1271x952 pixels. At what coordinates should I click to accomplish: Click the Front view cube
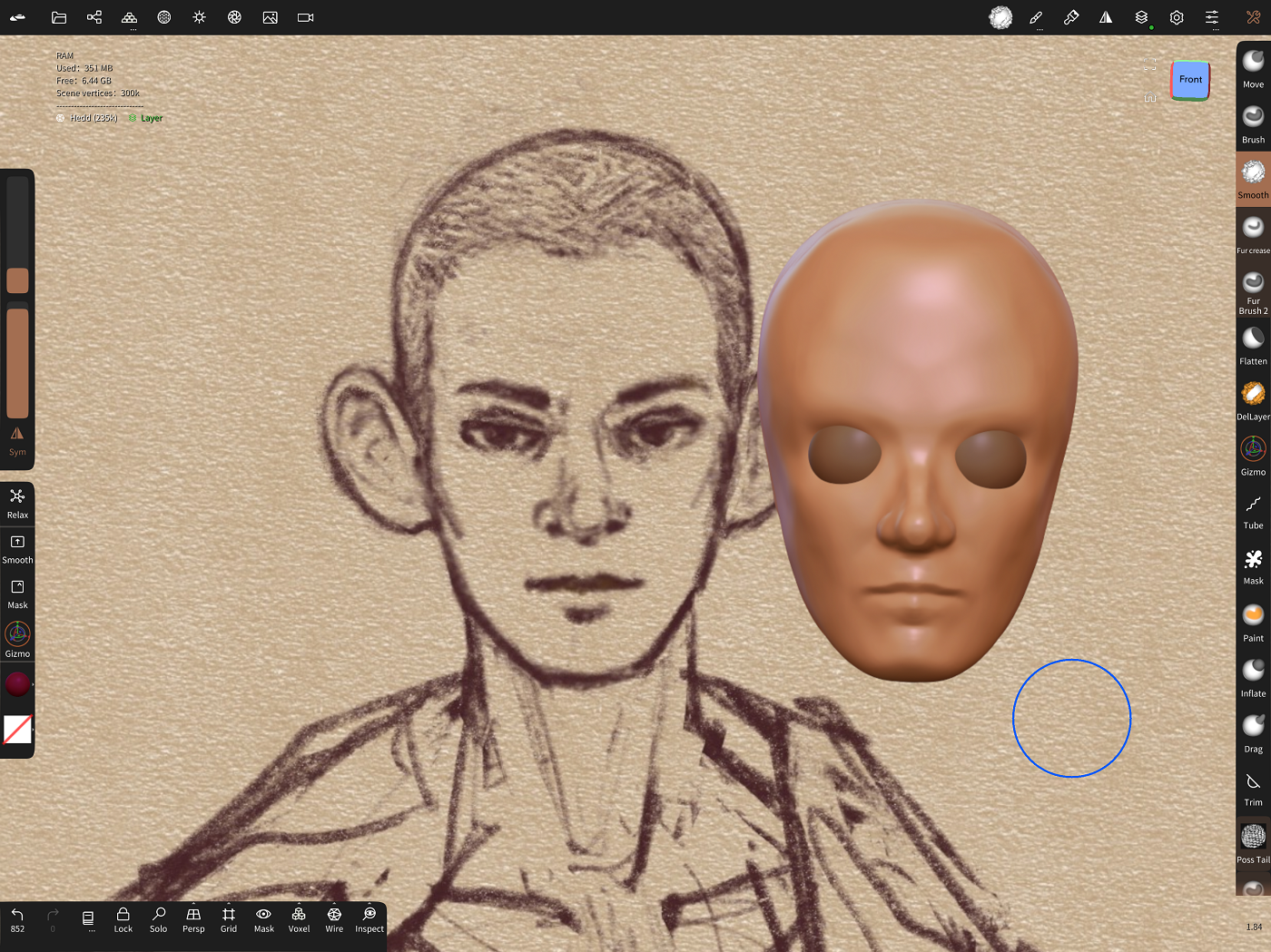coord(1190,80)
